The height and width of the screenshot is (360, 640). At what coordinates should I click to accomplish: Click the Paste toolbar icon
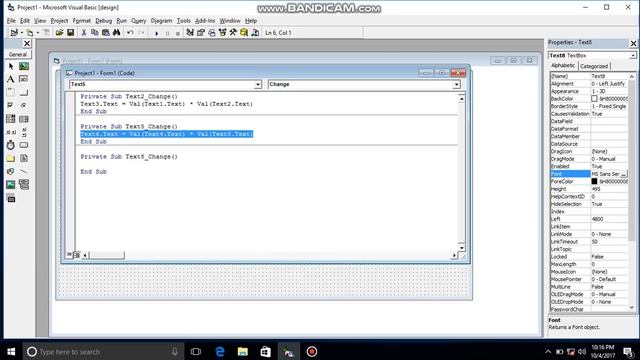(106, 33)
